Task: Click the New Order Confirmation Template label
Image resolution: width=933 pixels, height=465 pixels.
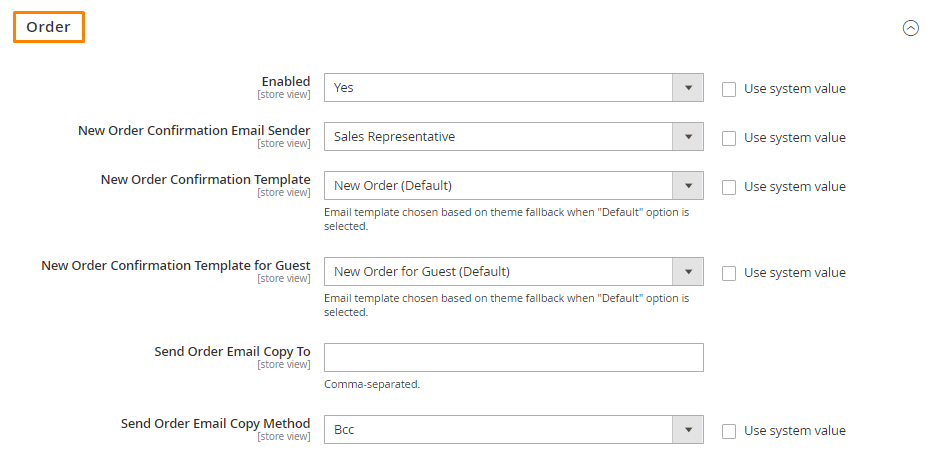Action: point(205,179)
